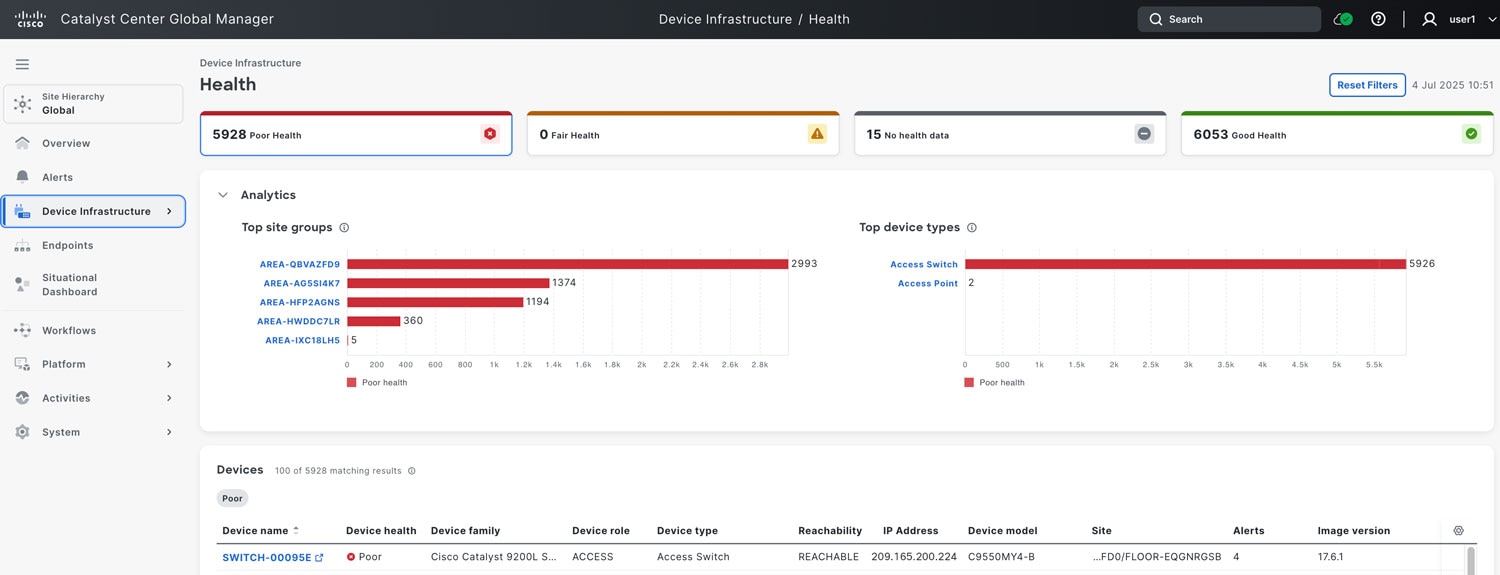Click info icon next to Top site groups
The height and width of the screenshot is (575, 1500).
(x=344, y=228)
